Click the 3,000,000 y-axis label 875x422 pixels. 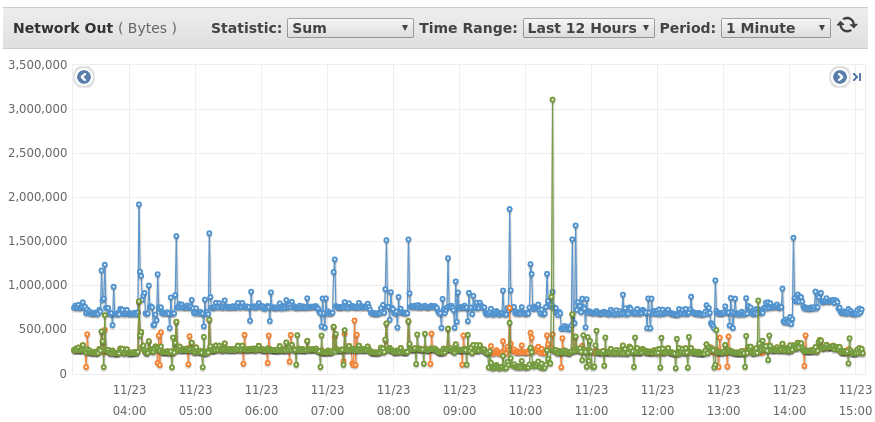pos(38,109)
